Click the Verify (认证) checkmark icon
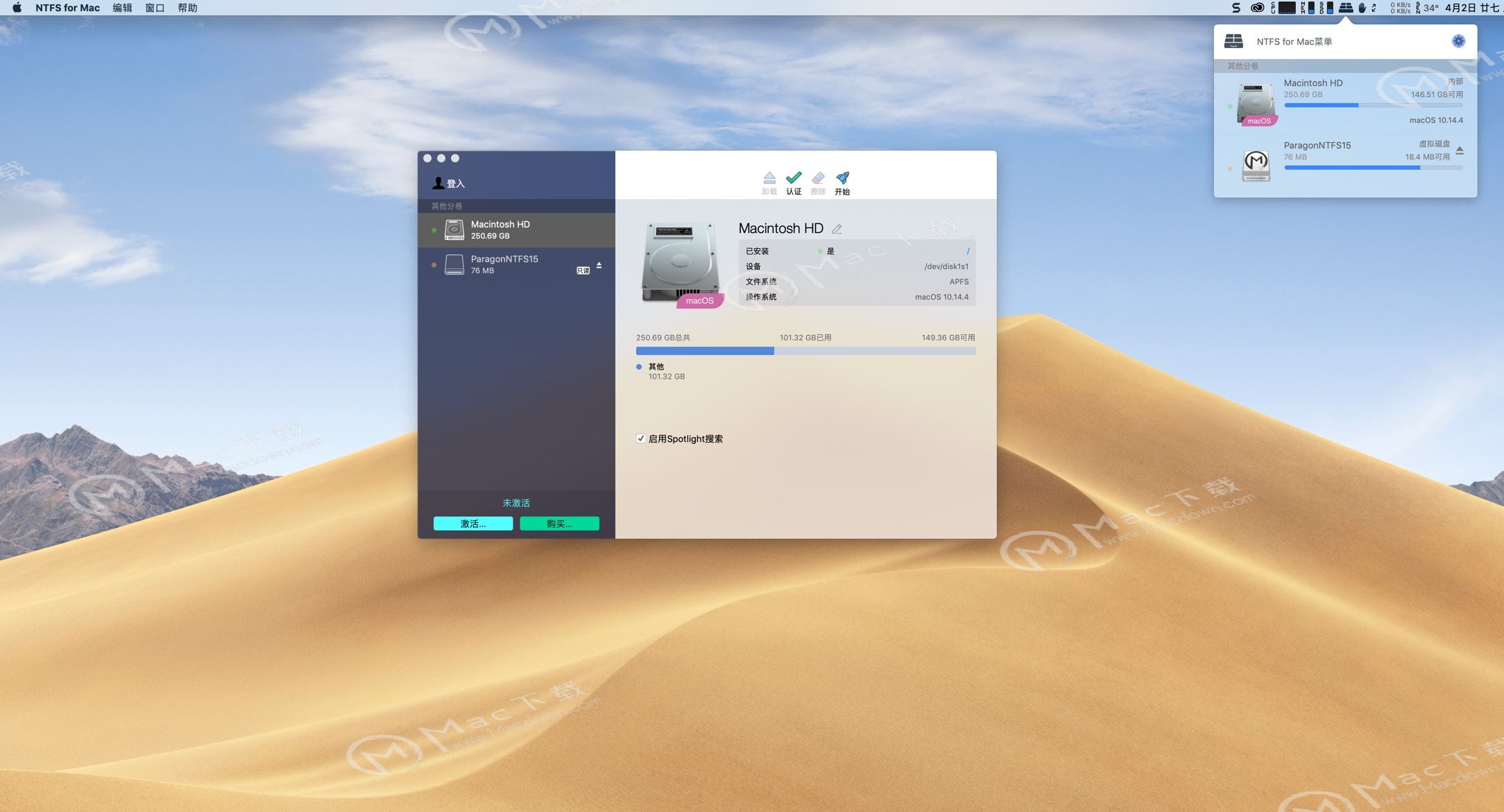Image resolution: width=1504 pixels, height=812 pixels. pos(794,178)
